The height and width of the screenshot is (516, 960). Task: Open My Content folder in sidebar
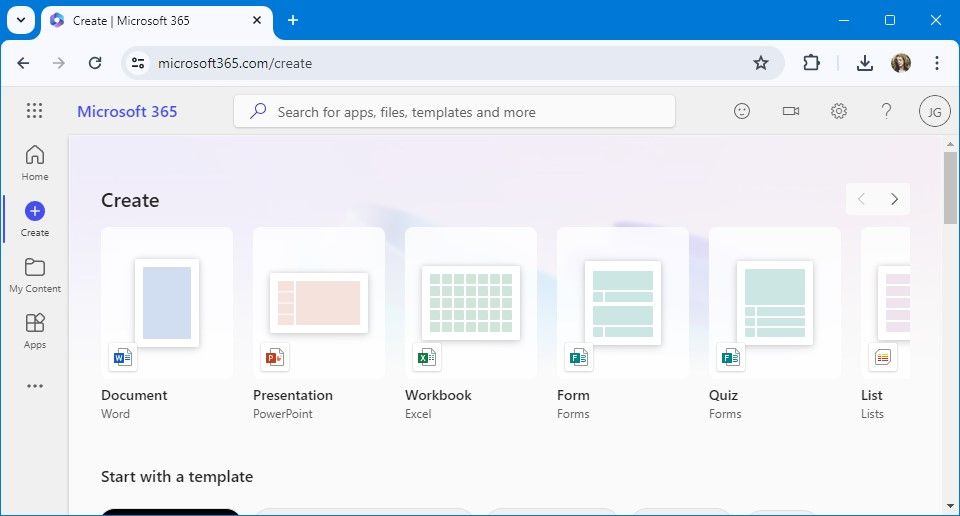[x=35, y=275]
